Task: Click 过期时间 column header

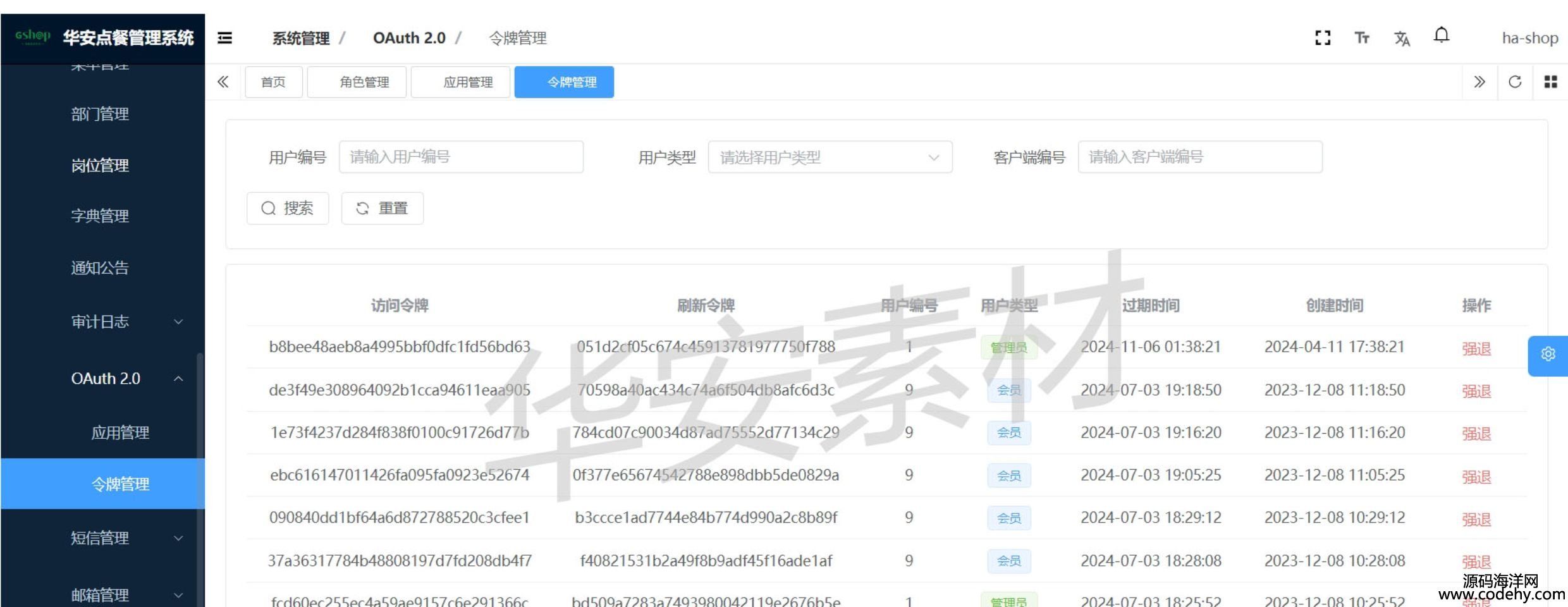Action: 1151,306
